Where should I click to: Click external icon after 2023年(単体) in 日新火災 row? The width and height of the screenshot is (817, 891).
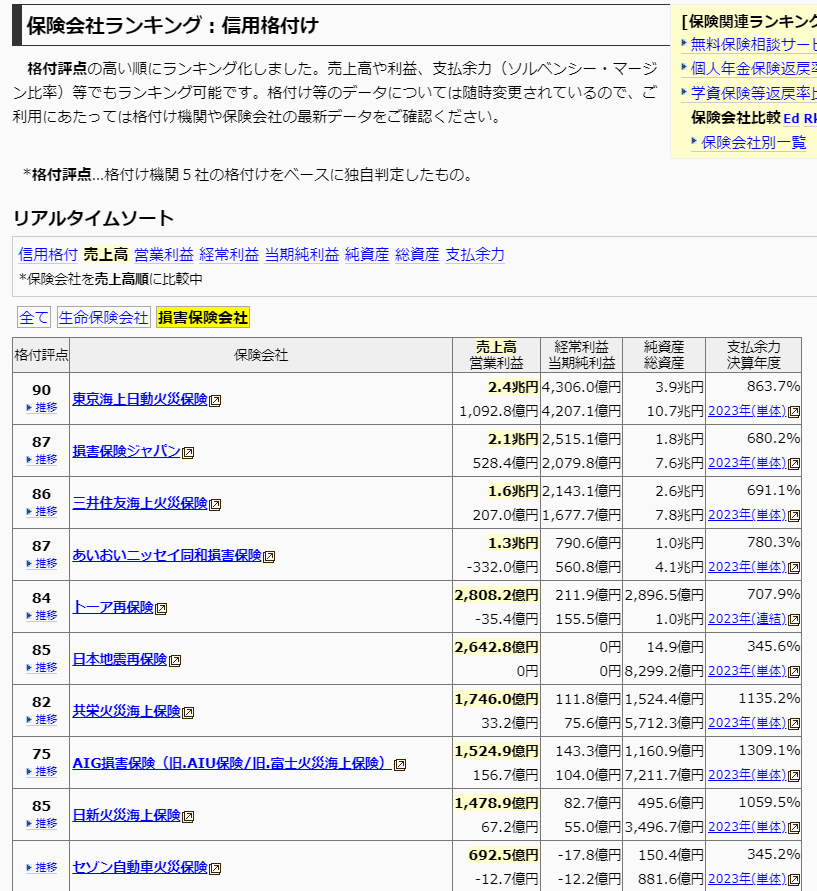pos(794,827)
